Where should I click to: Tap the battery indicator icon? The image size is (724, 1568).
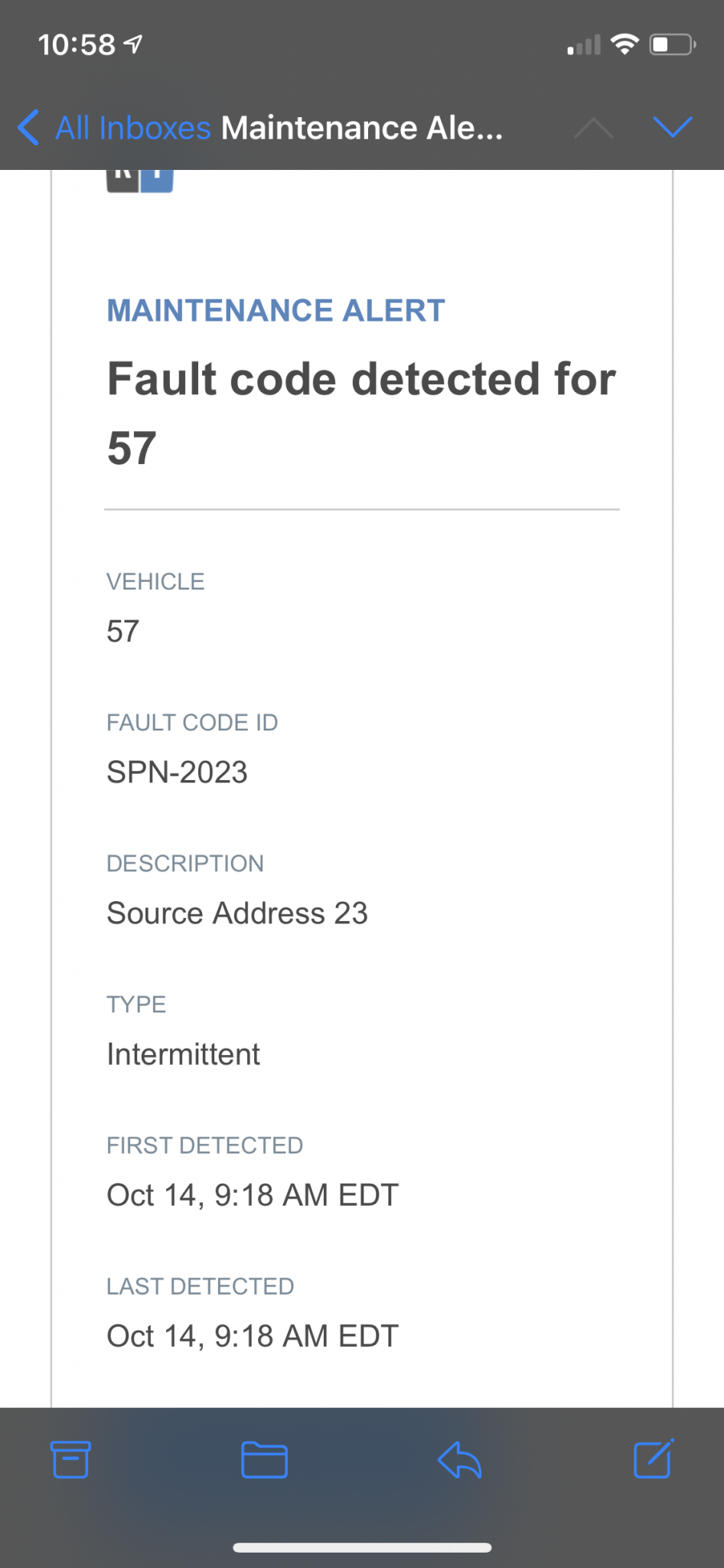[x=672, y=44]
